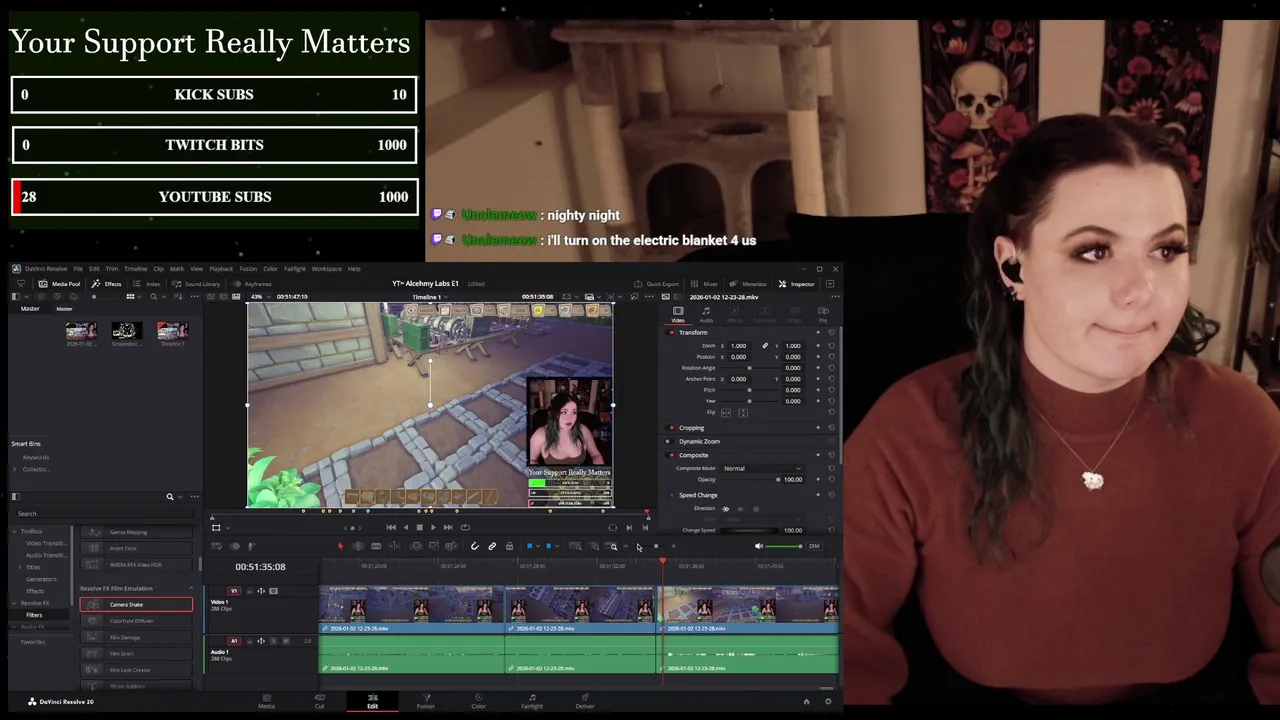This screenshot has height=720, width=1280.
Task: Toggle the Cropping section enable switch
Action: pos(671,428)
